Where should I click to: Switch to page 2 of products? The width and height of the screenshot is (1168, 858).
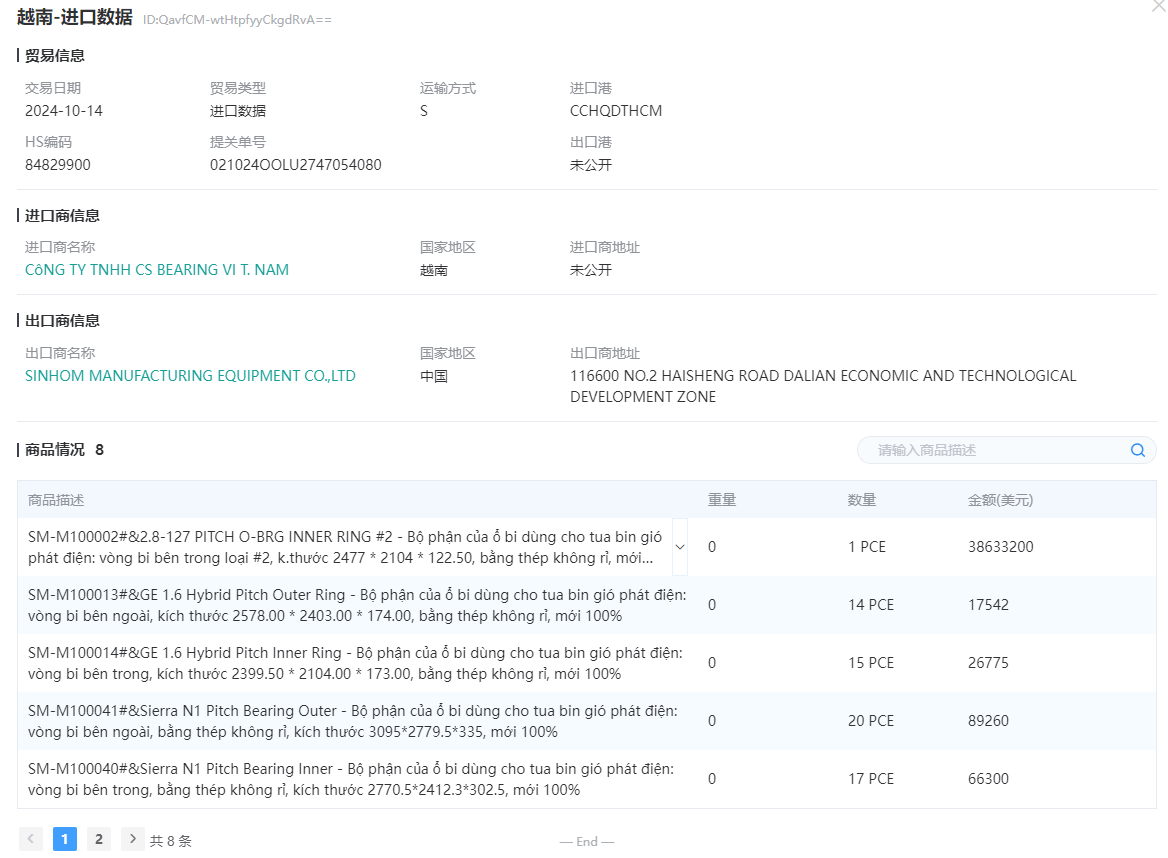98,839
